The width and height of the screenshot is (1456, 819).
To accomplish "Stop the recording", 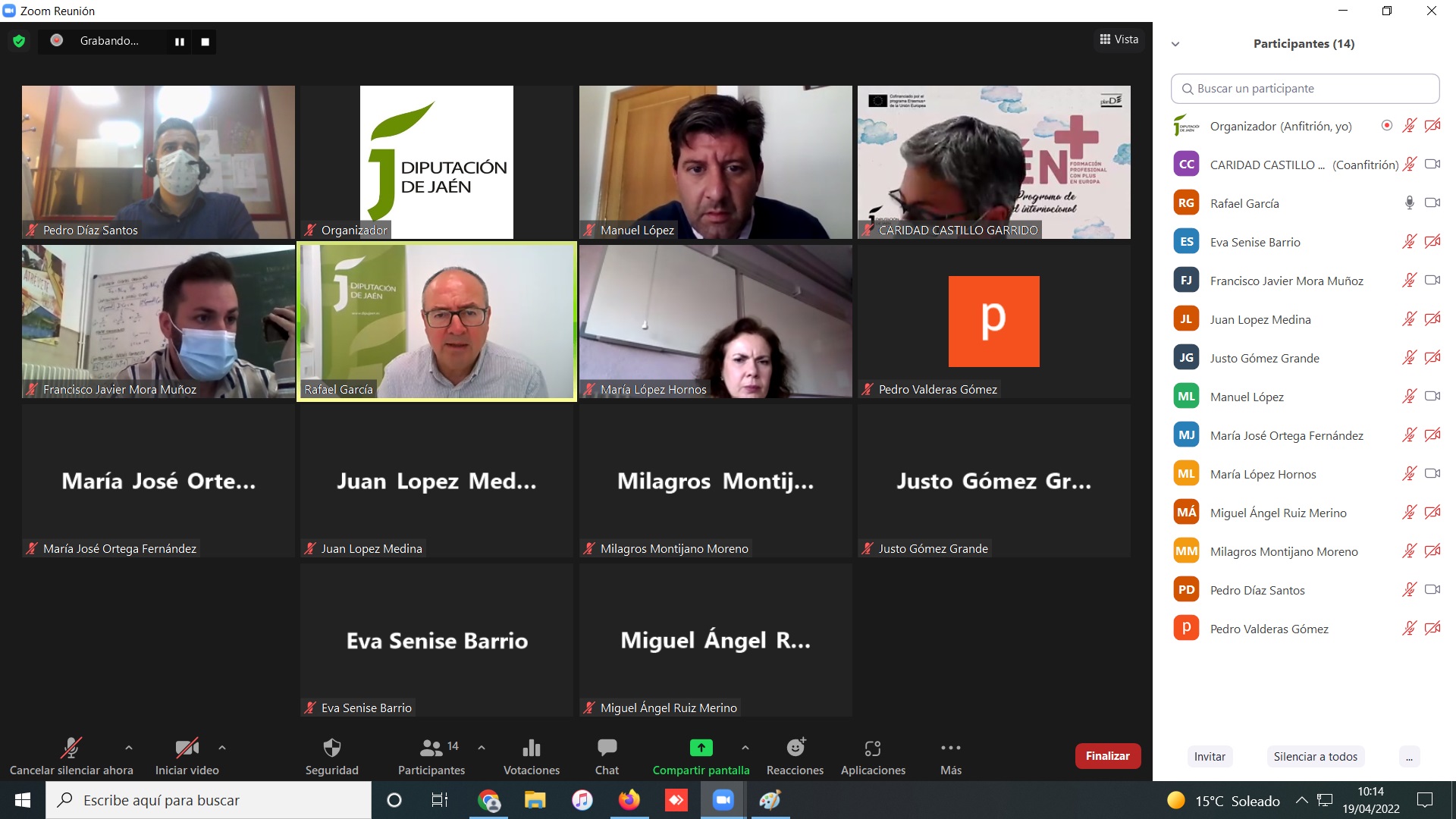I will click(x=205, y=42).
